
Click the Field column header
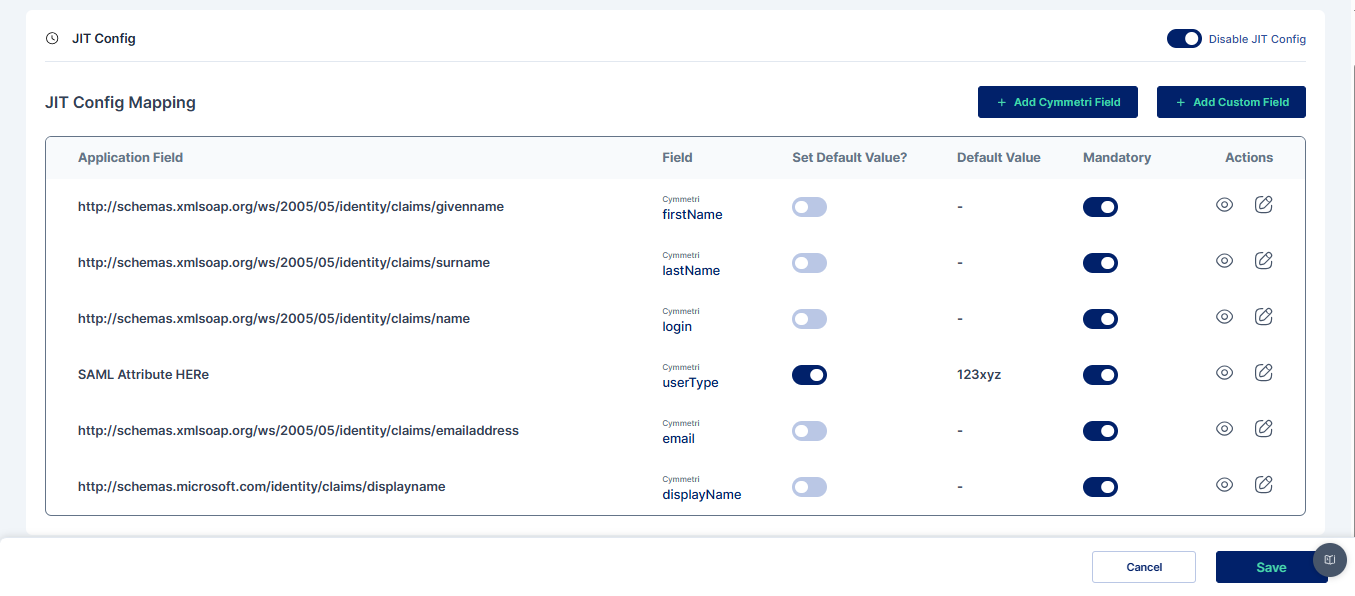coord(677,157)
